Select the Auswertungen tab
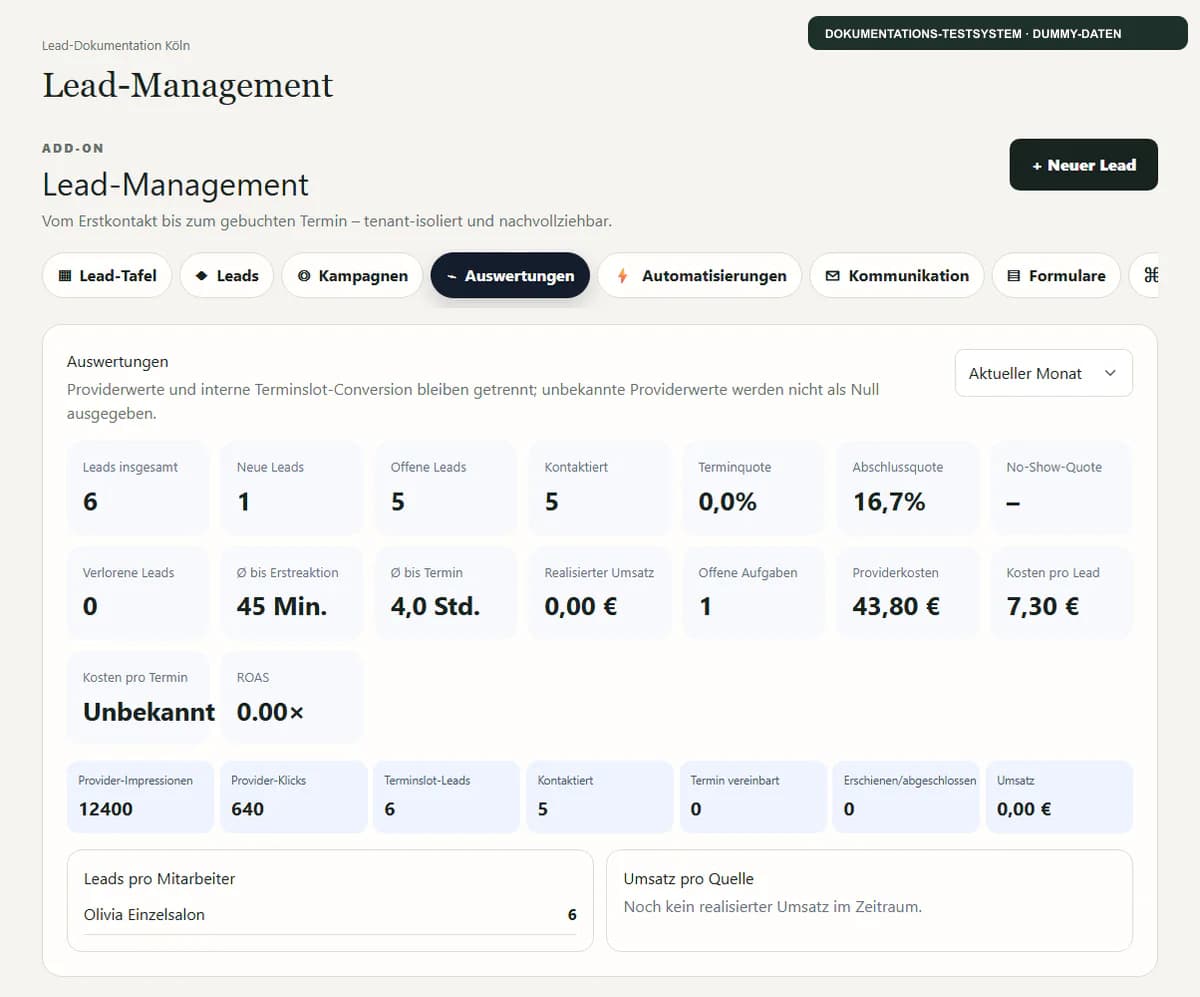Viewport: 1200px width, 997px height. tap(510, 275)
